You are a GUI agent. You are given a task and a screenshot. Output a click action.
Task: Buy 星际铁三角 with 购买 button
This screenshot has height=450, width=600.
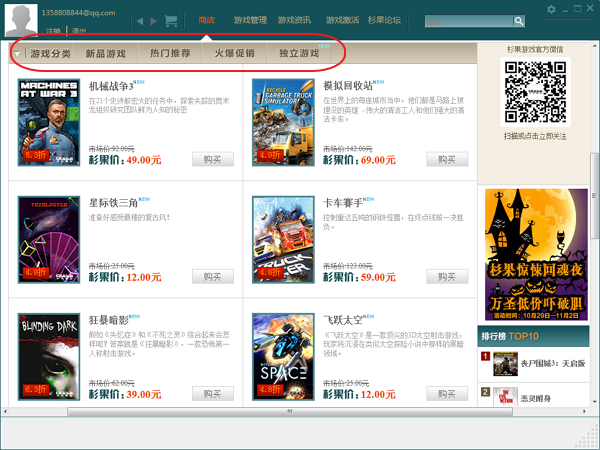pyautogui.click(x=213, y=276)
